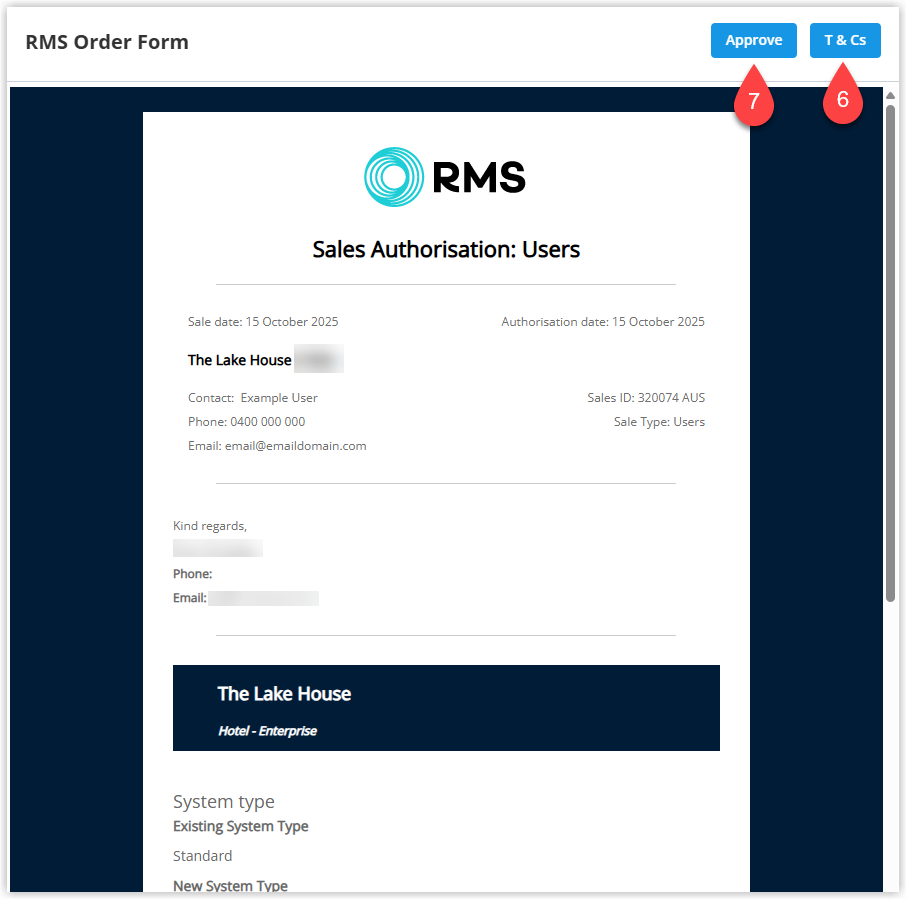Click the Approve button
Viewport: 907px width, 900px height.
(753, 40)
